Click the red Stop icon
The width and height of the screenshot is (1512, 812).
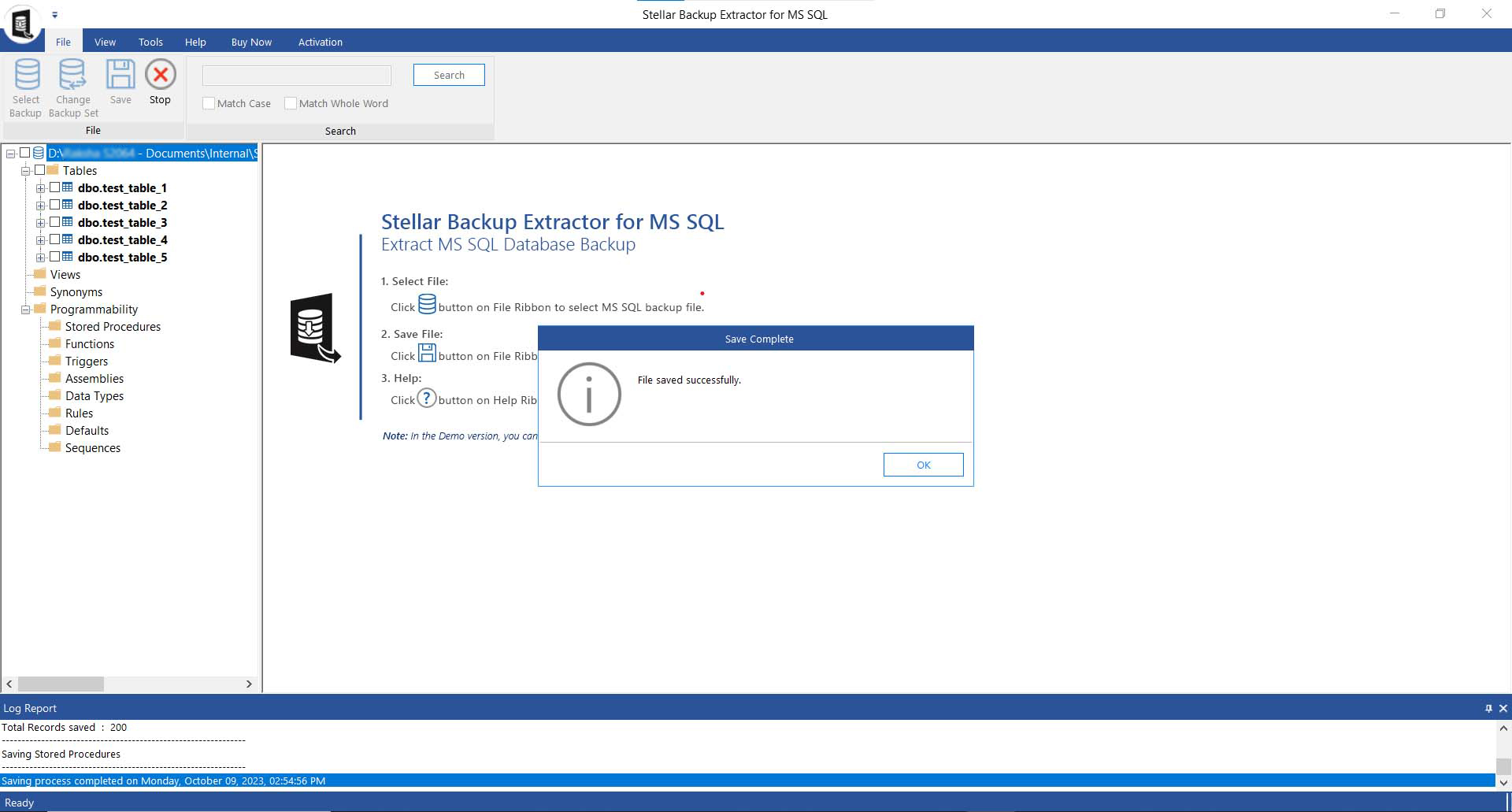pos(161,75)
